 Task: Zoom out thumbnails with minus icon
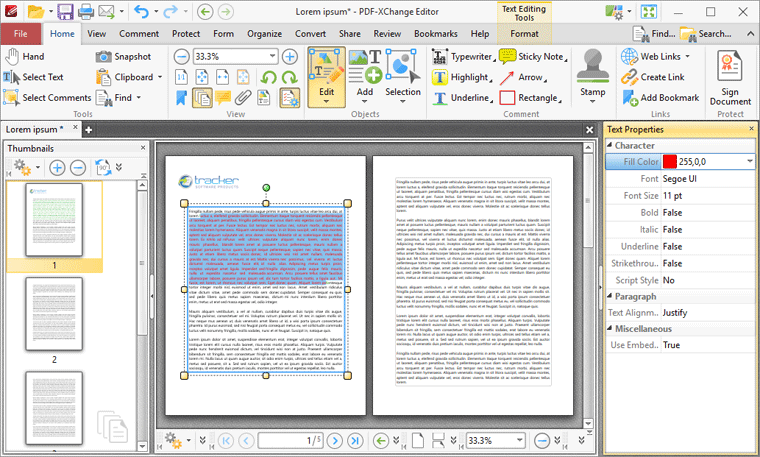click(x=78, y=168)
